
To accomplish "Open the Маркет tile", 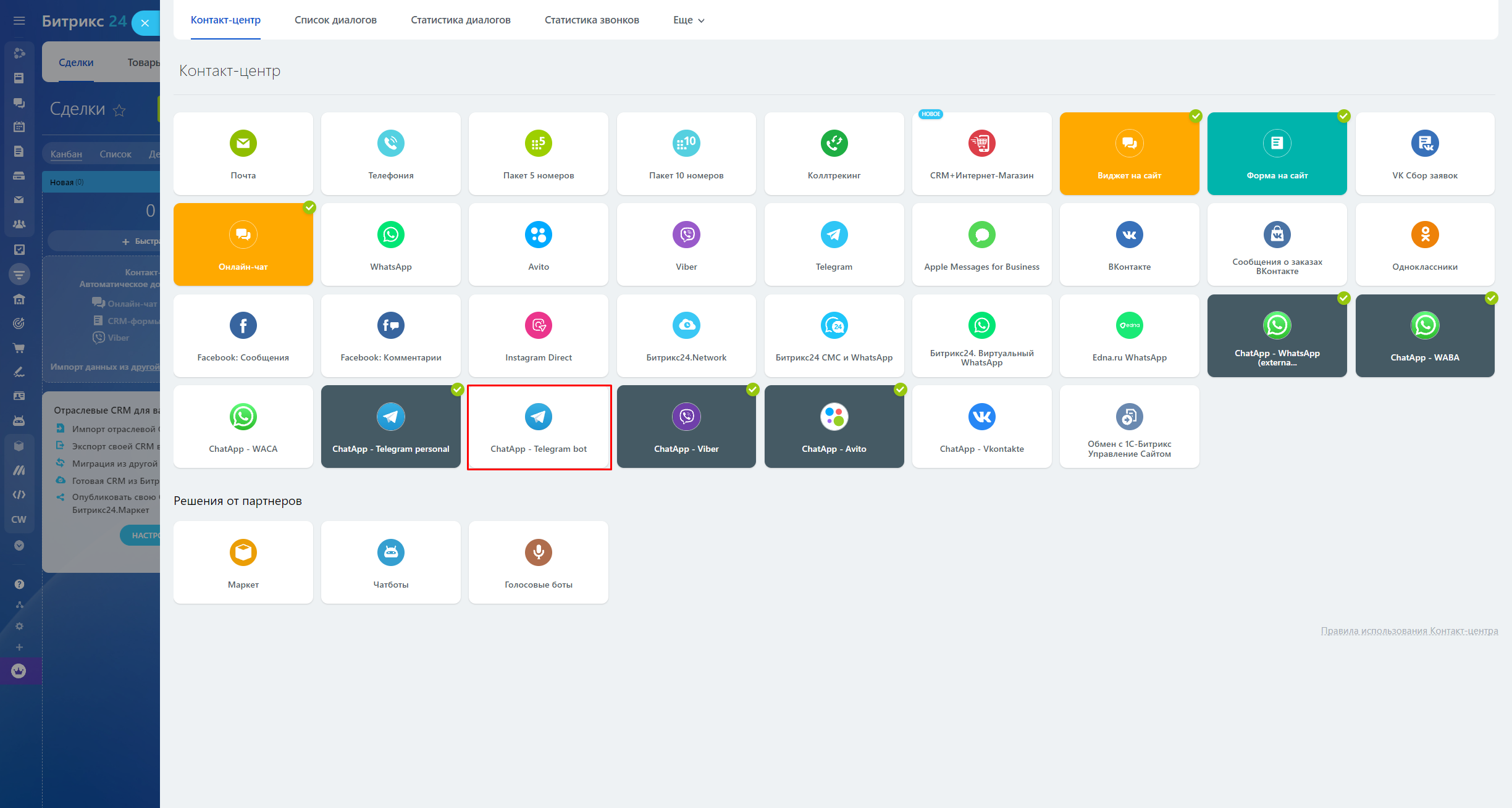I will [243, 562].
